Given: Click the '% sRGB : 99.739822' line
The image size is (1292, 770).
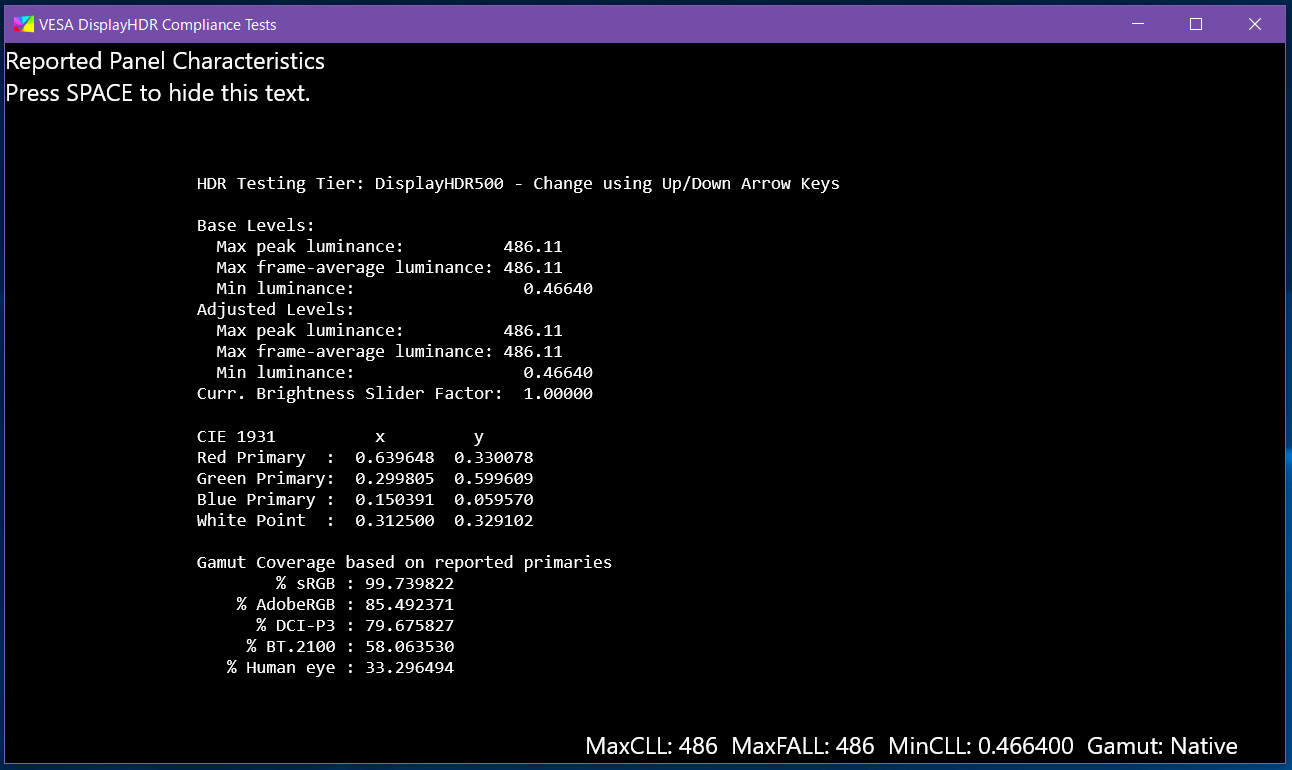Looking at the screenshot, I should [x=365, y=584].
